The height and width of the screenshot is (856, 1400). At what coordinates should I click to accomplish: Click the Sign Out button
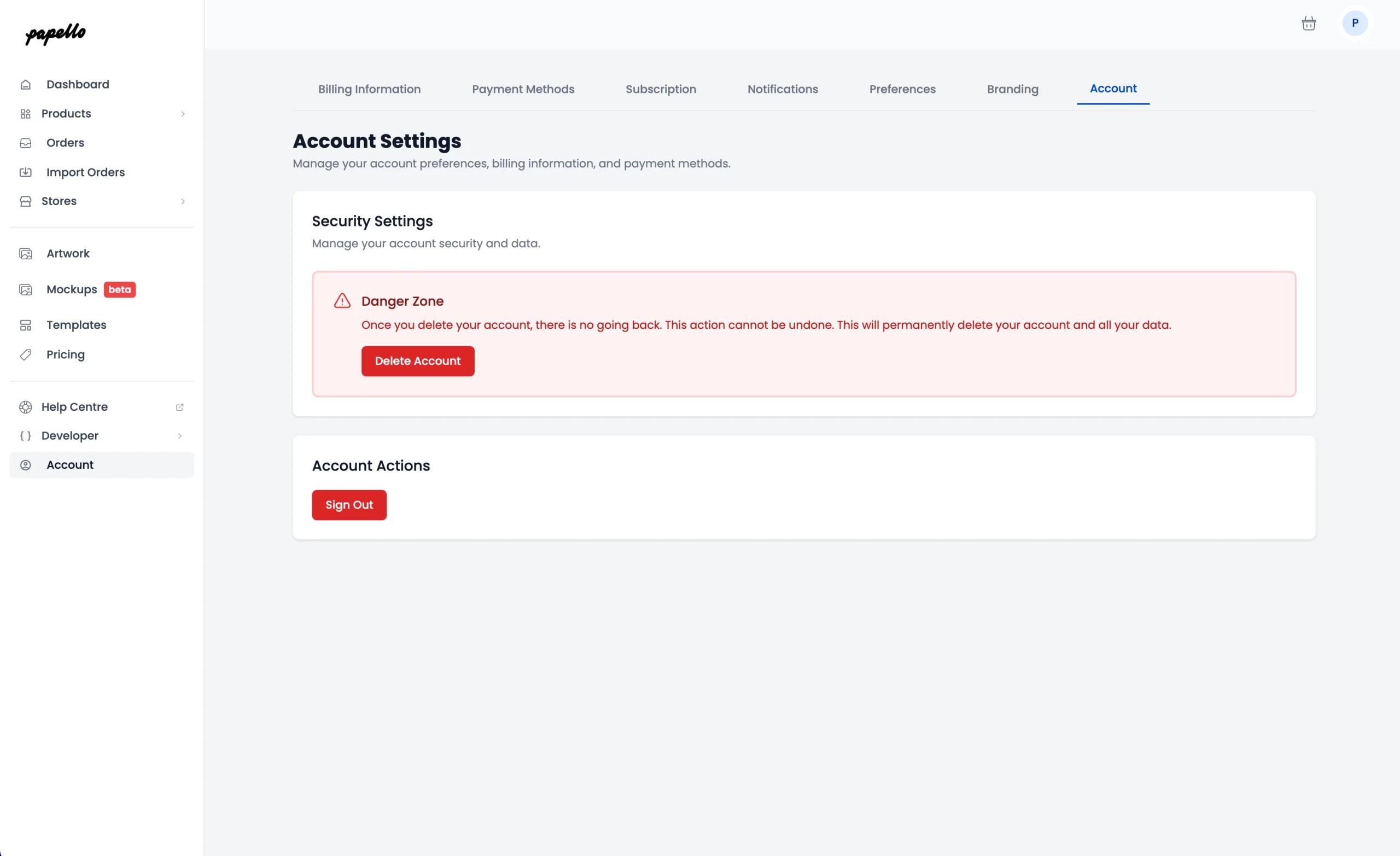point(349,505)
